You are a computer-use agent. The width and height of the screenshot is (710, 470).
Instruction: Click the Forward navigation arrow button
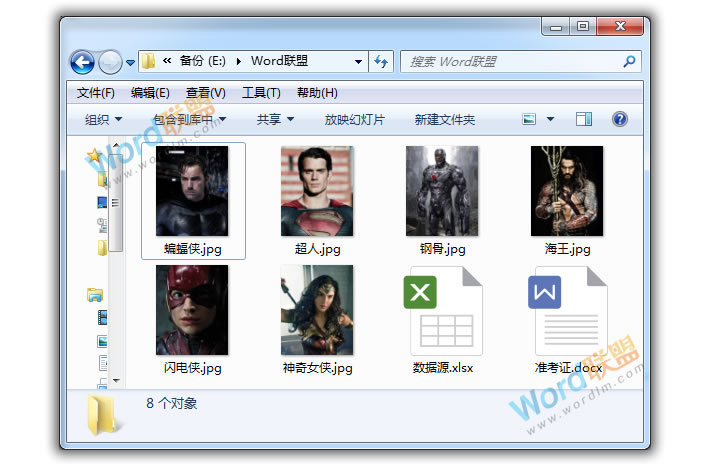[x=110, y=62]
